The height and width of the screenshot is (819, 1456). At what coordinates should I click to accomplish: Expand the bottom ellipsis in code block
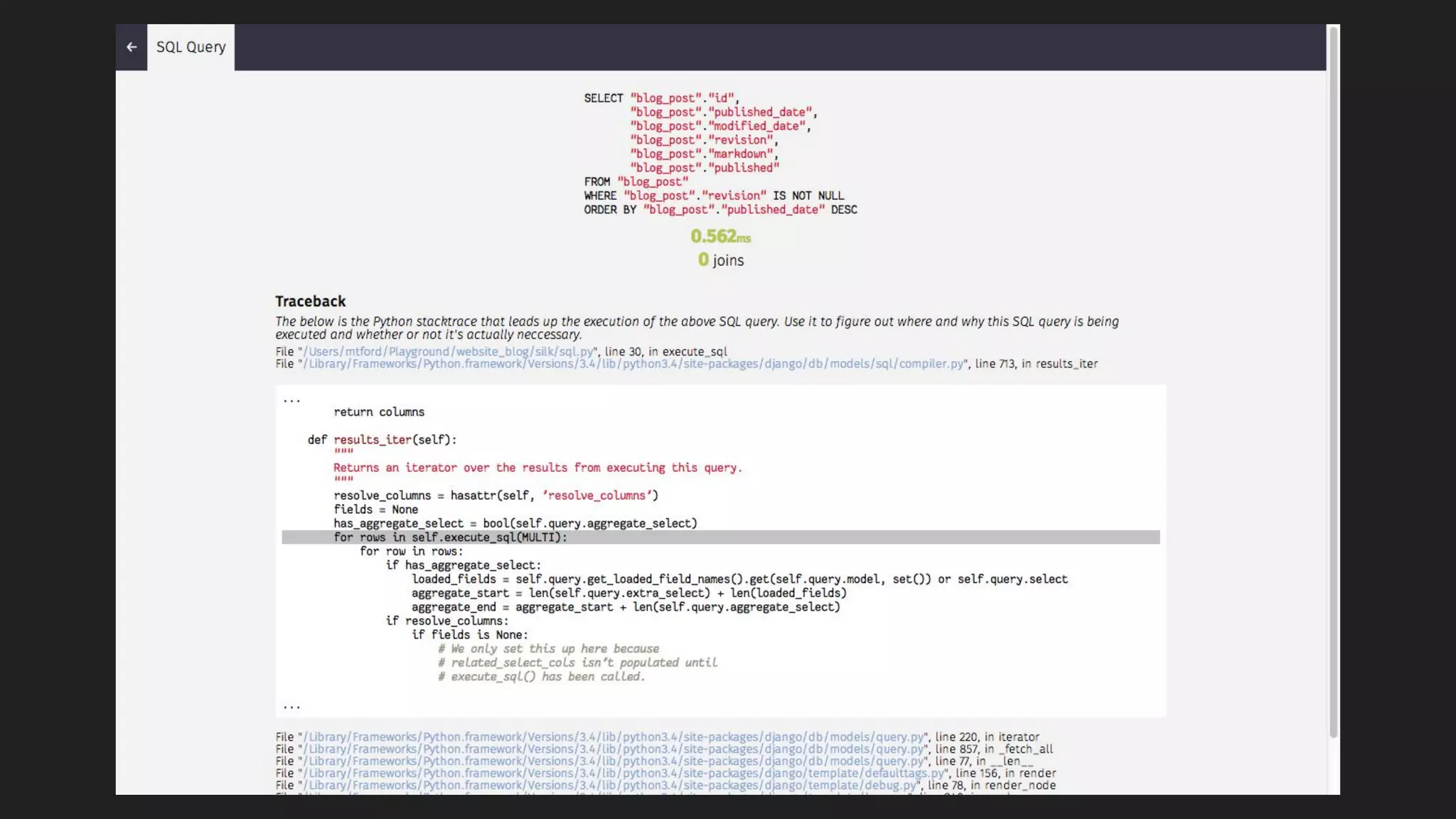[x=291, y=707]
